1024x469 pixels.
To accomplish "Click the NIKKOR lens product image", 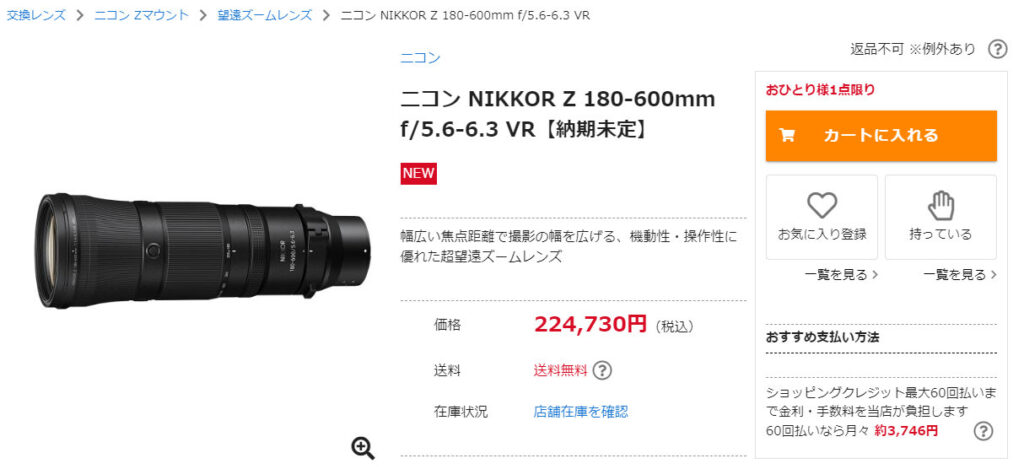I will point(202,251).
